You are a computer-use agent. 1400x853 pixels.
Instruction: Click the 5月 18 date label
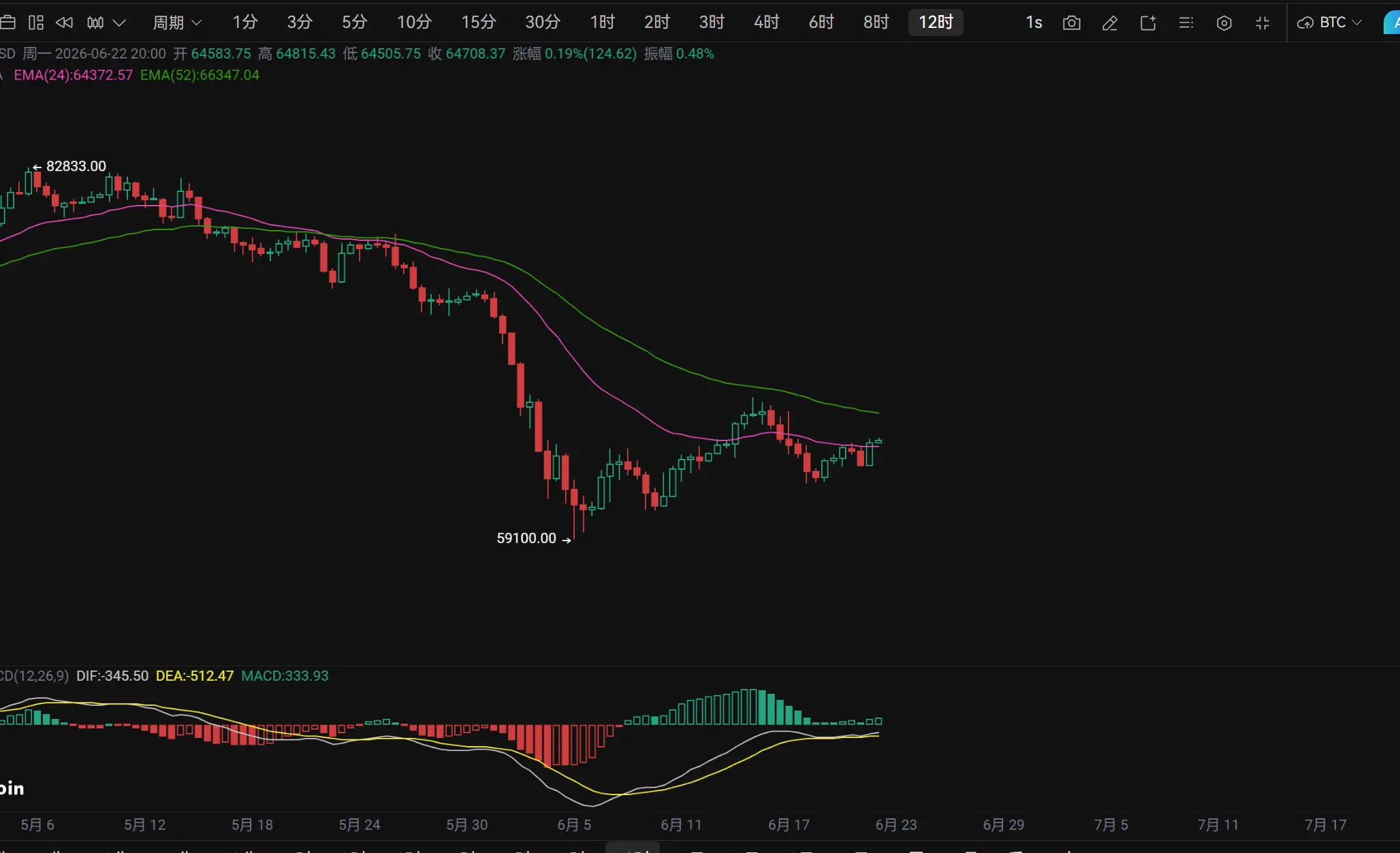252,825
